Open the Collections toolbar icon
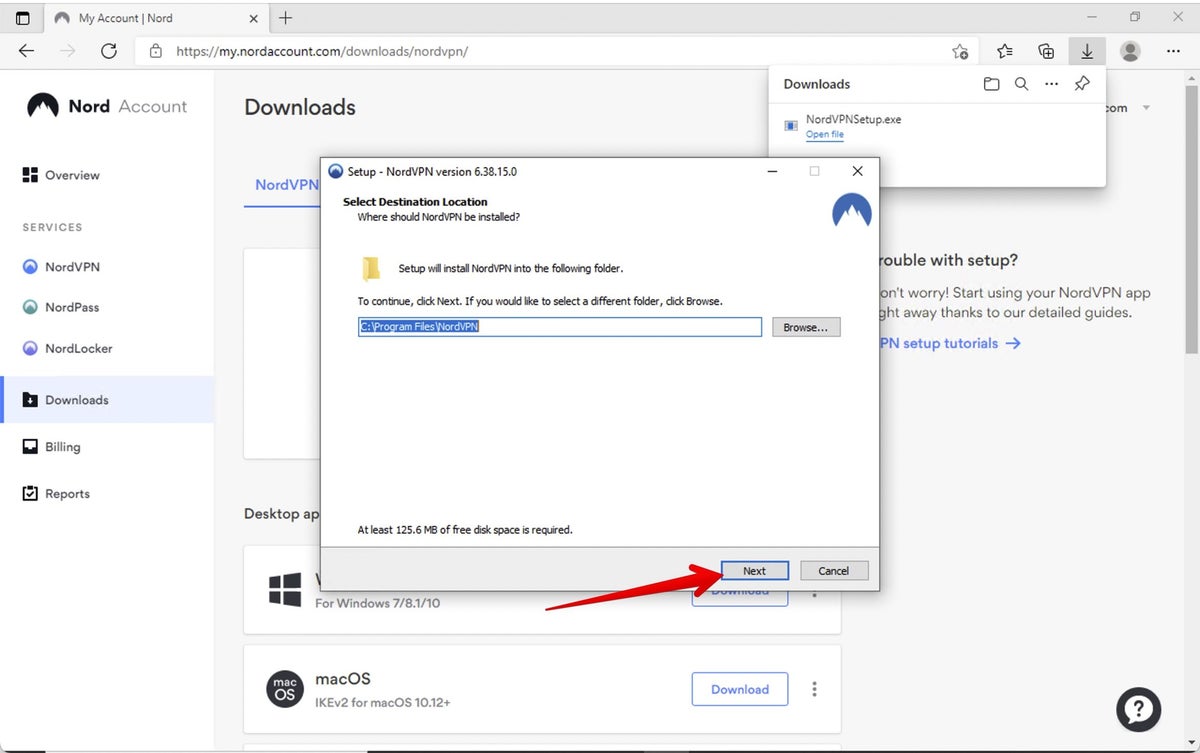 pos(1046,51)
